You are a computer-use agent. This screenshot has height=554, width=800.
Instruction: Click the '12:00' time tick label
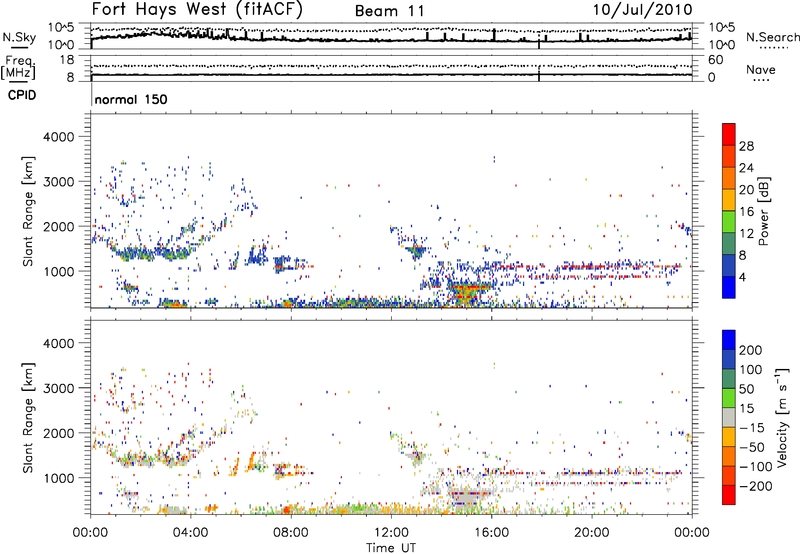click(x=391, y=533)
